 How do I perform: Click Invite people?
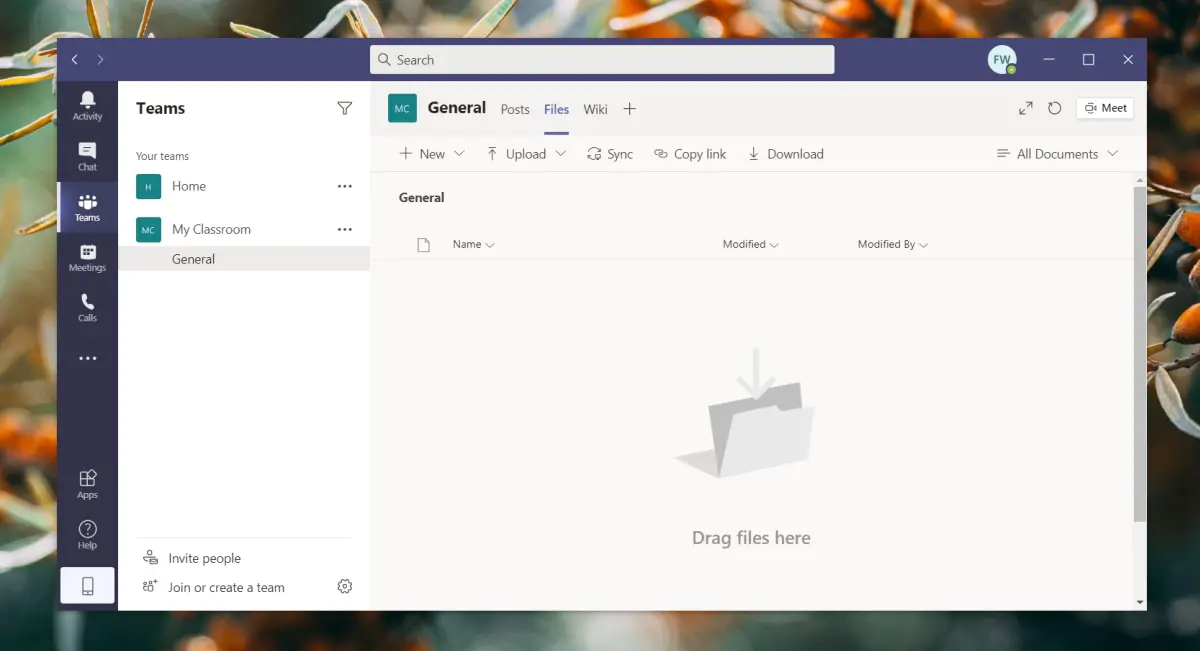pyautogui.click(x=192, y=558)
